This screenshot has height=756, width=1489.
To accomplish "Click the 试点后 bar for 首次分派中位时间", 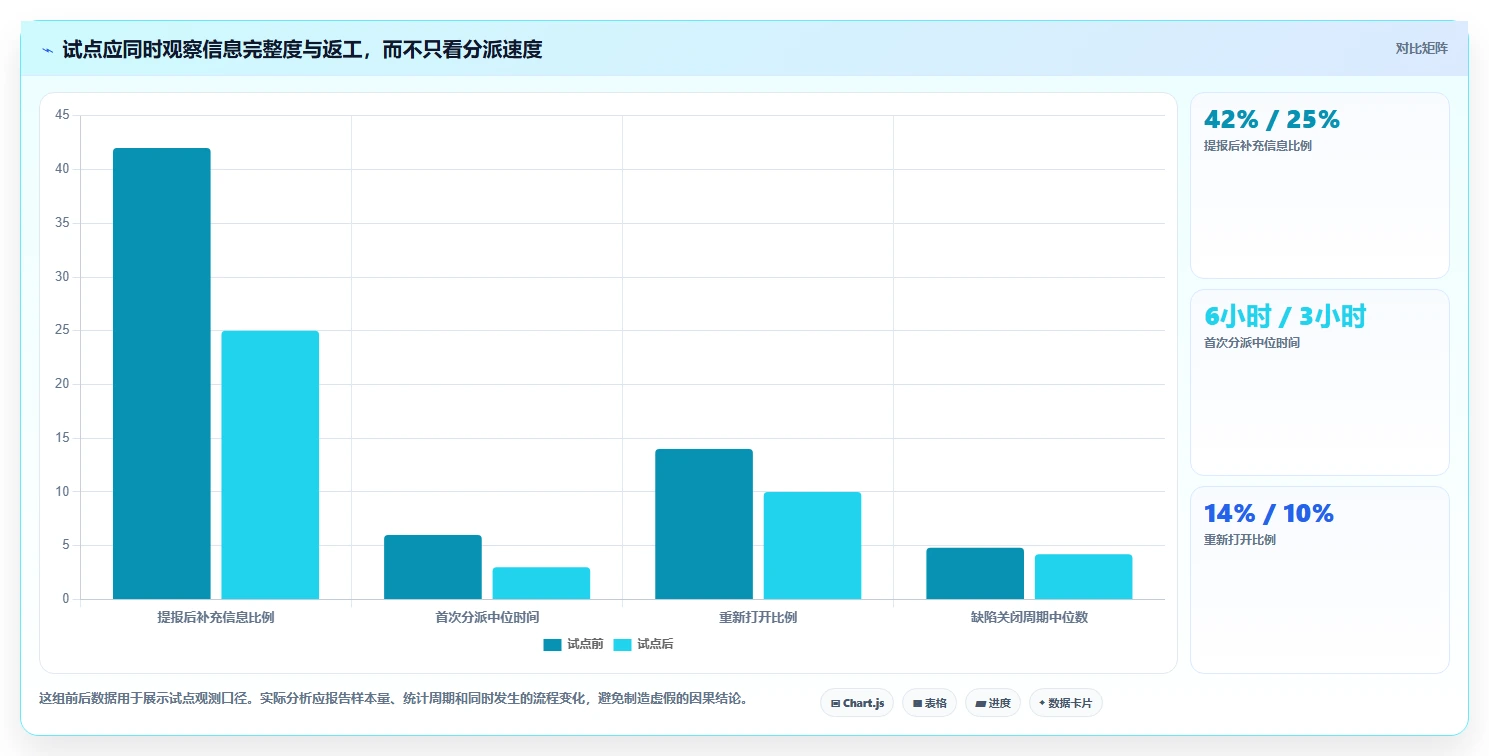I will (x=541, y=583).
